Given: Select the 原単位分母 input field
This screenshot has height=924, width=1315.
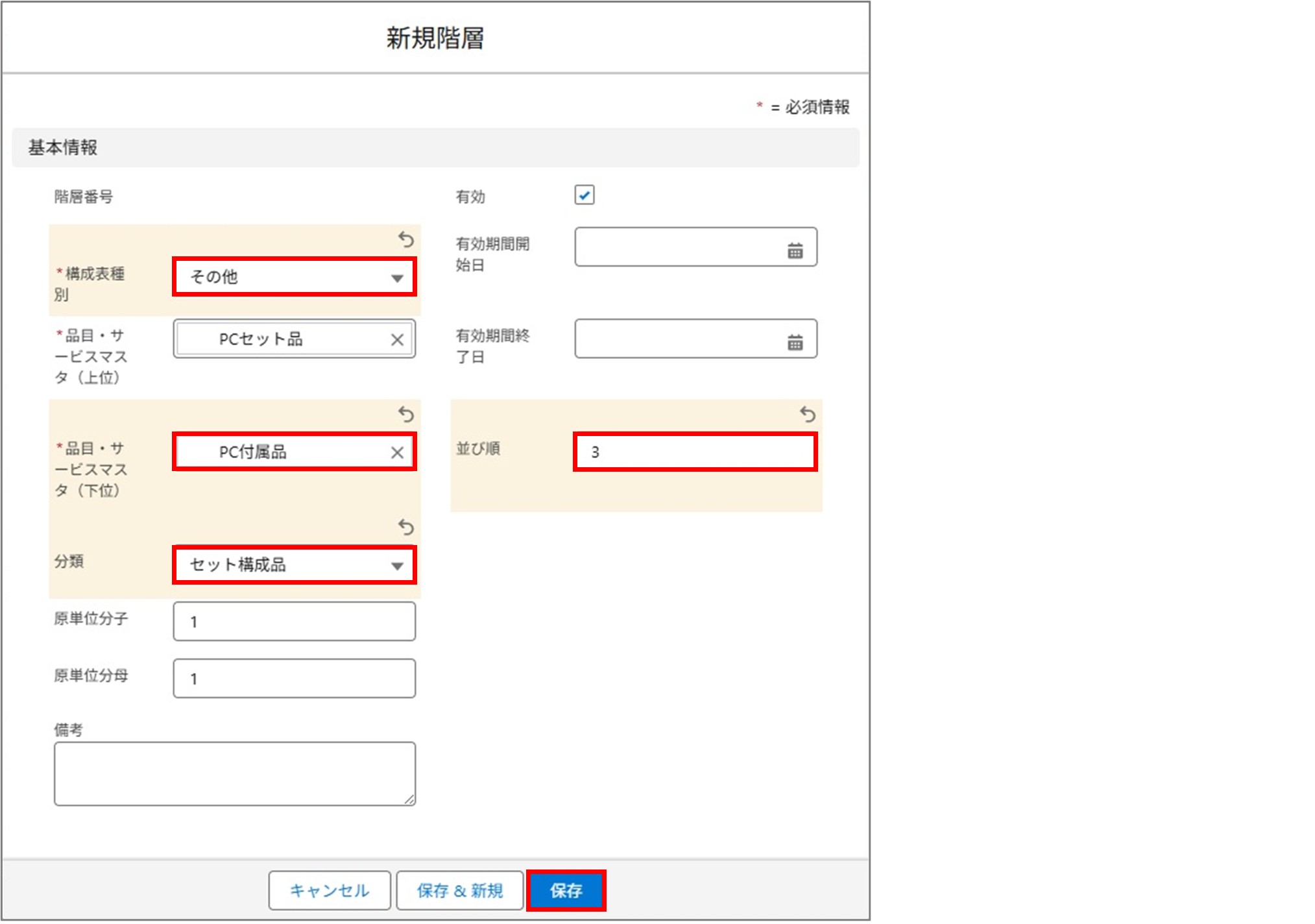Looking at the screenshot, I should [x=295, y=679].
